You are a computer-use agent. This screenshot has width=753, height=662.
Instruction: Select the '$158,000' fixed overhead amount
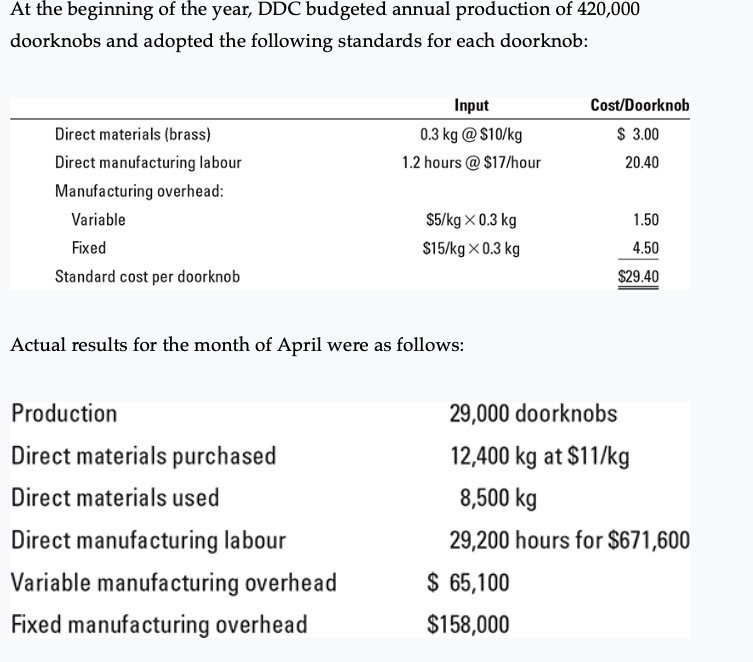pyautogui.click(x=467, y=625)
